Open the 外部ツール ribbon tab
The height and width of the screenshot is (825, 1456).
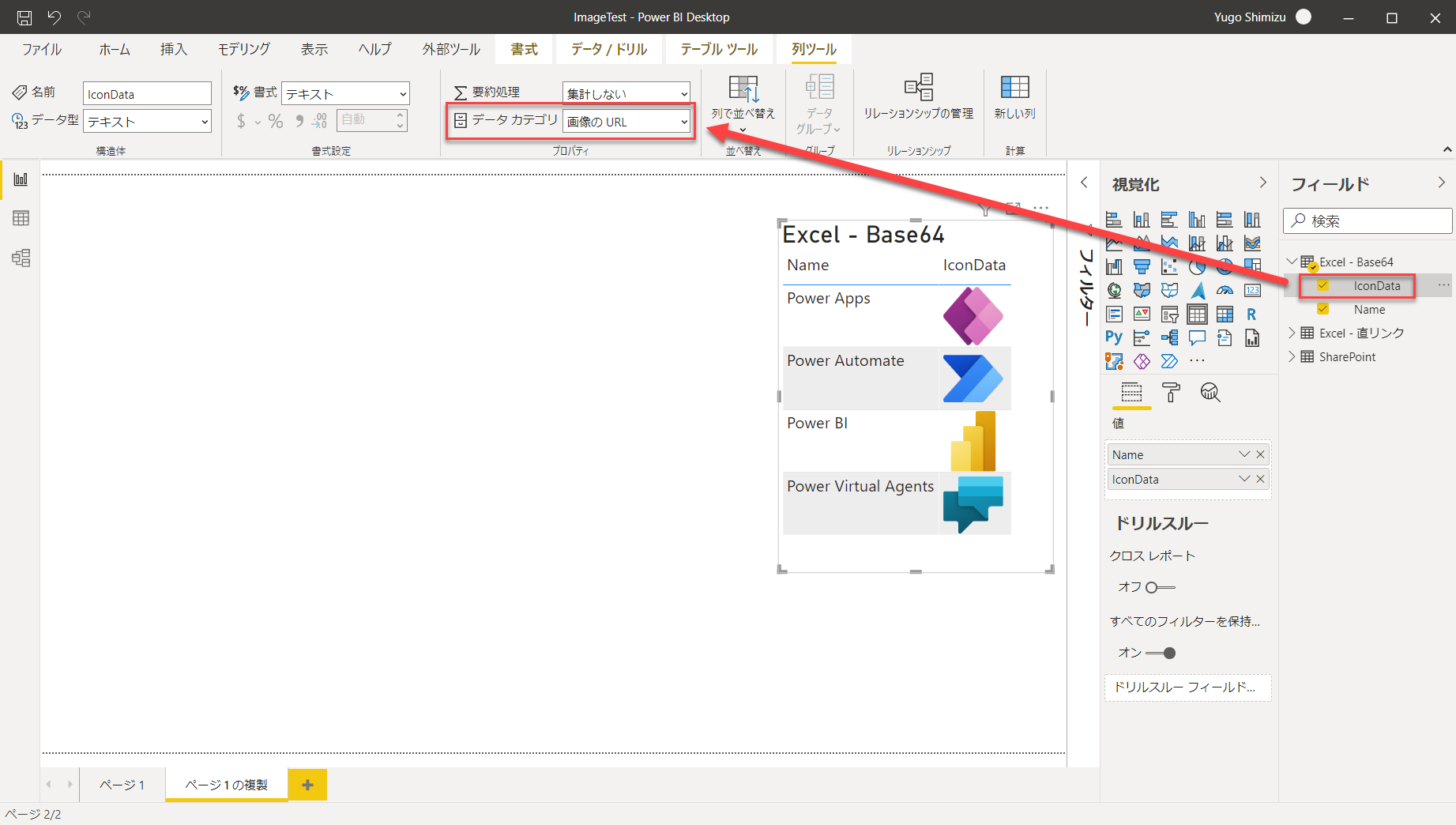click(x=451, y=49)
